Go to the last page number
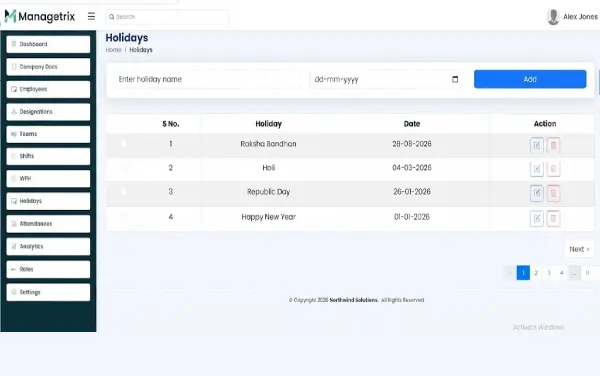This screenshot has width=600, height=376. pos(587,273)
